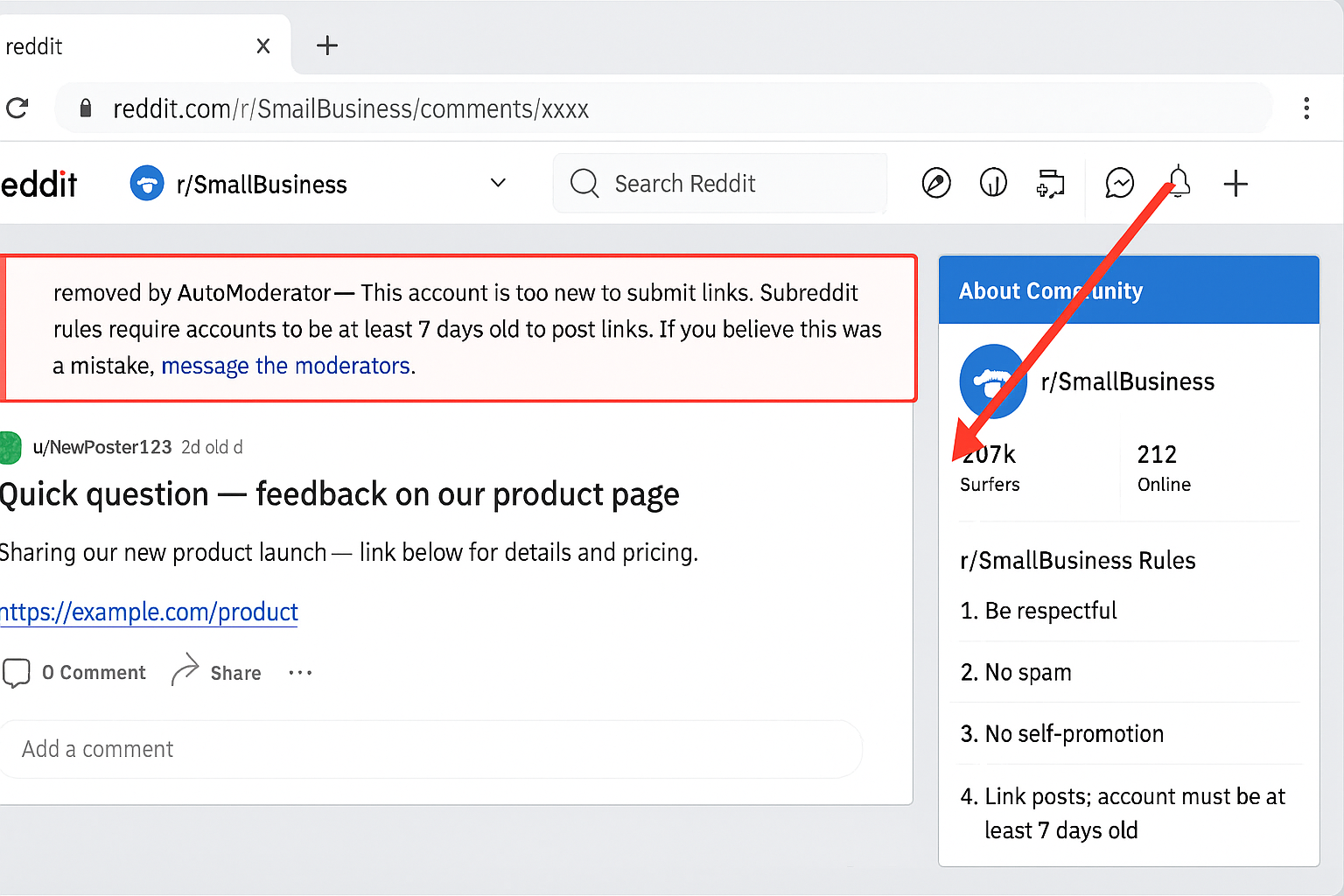Image resolution: width=1344 pixels, height=896 pixels.
Task: Open u/NewPoster123 profile
Action: pyautogui.click(x=102, y=447)
